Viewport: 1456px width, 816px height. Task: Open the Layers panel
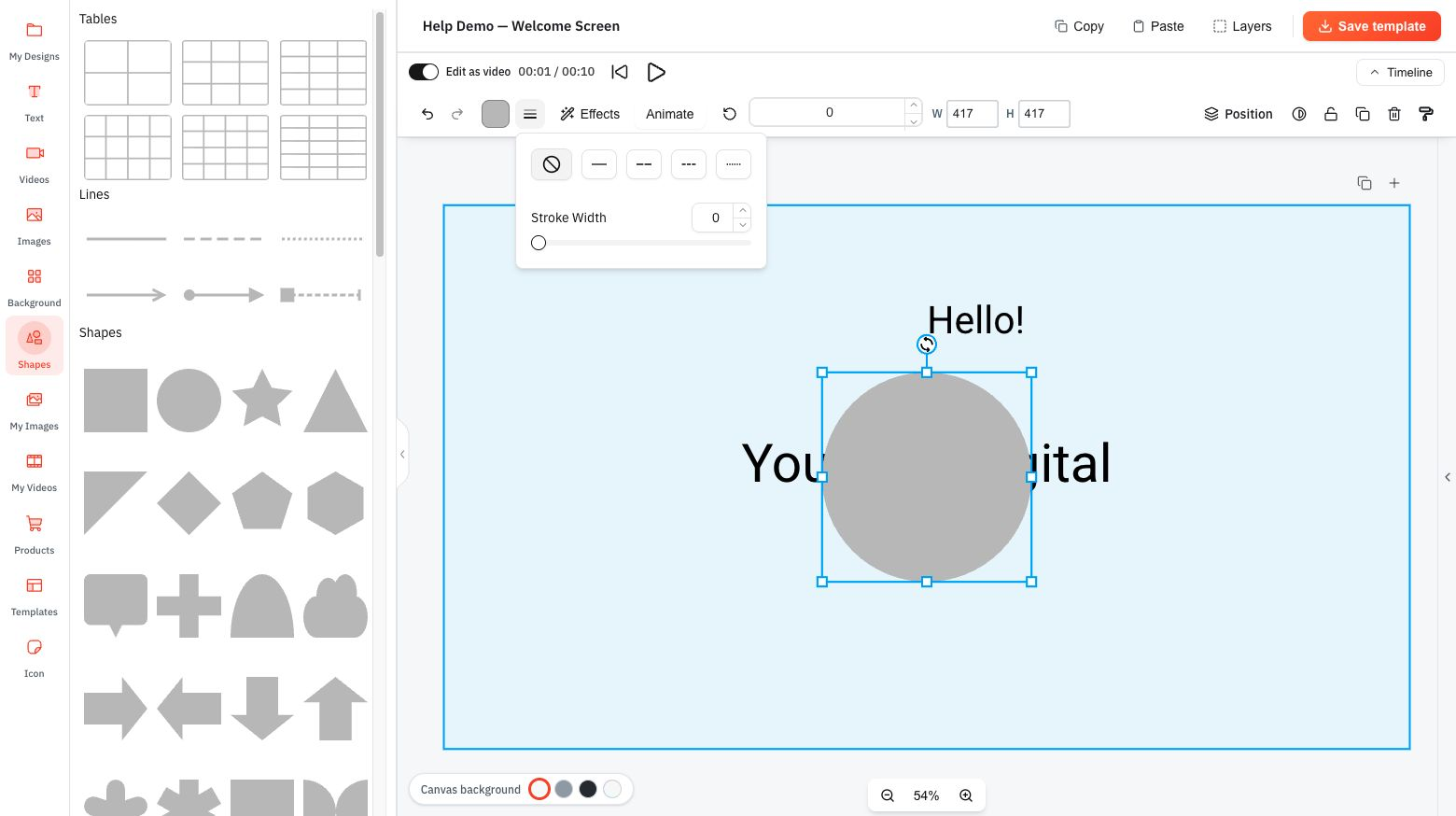click(1242, 26)
